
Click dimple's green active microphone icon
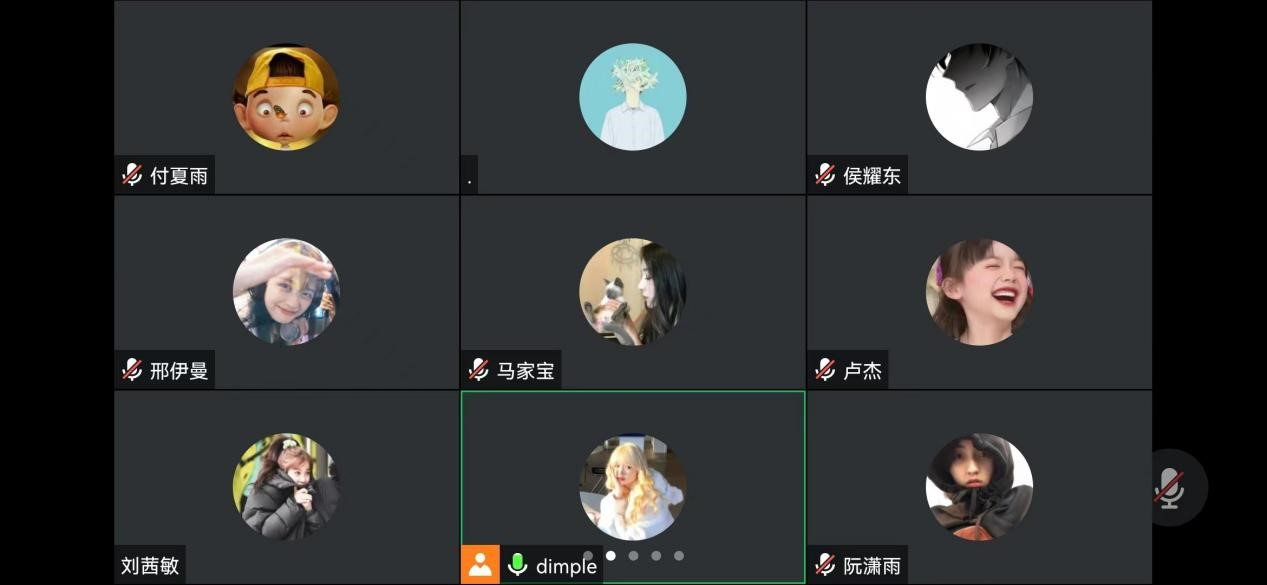coord(517,565)
